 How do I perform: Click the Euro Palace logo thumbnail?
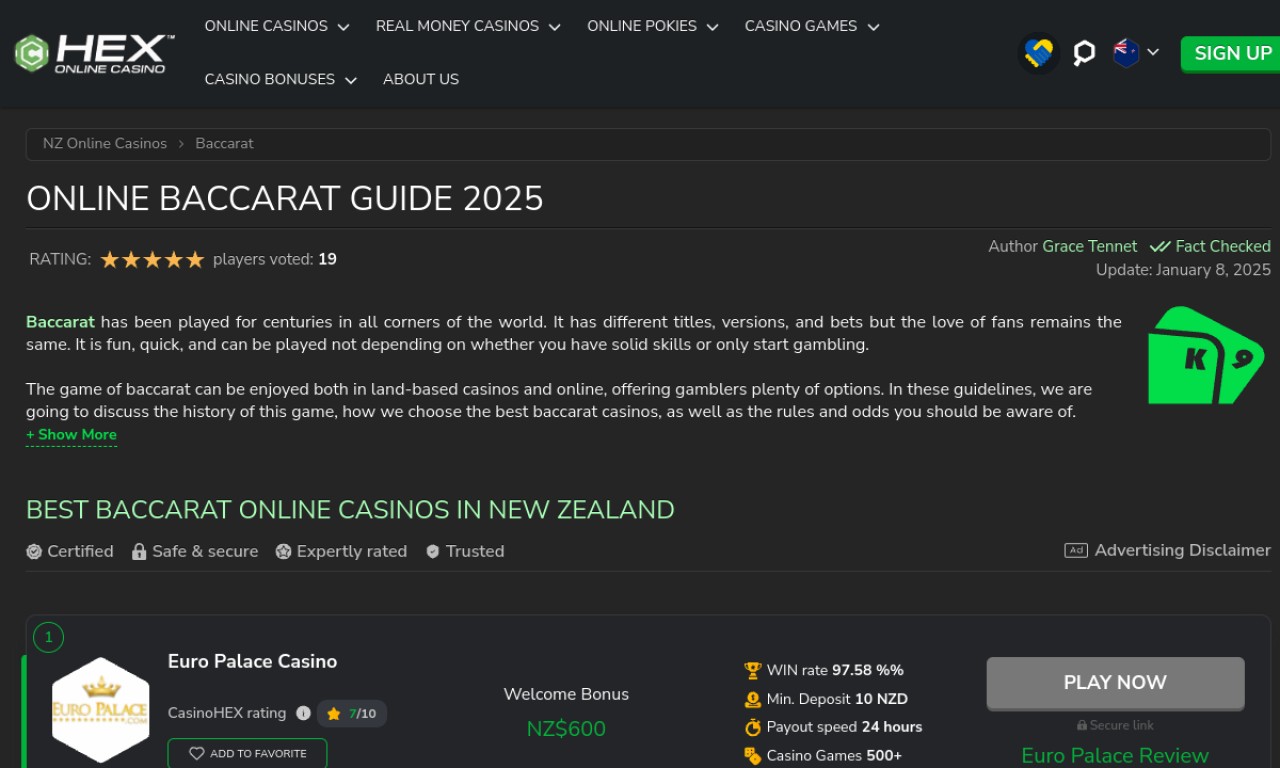coord(100,709)
